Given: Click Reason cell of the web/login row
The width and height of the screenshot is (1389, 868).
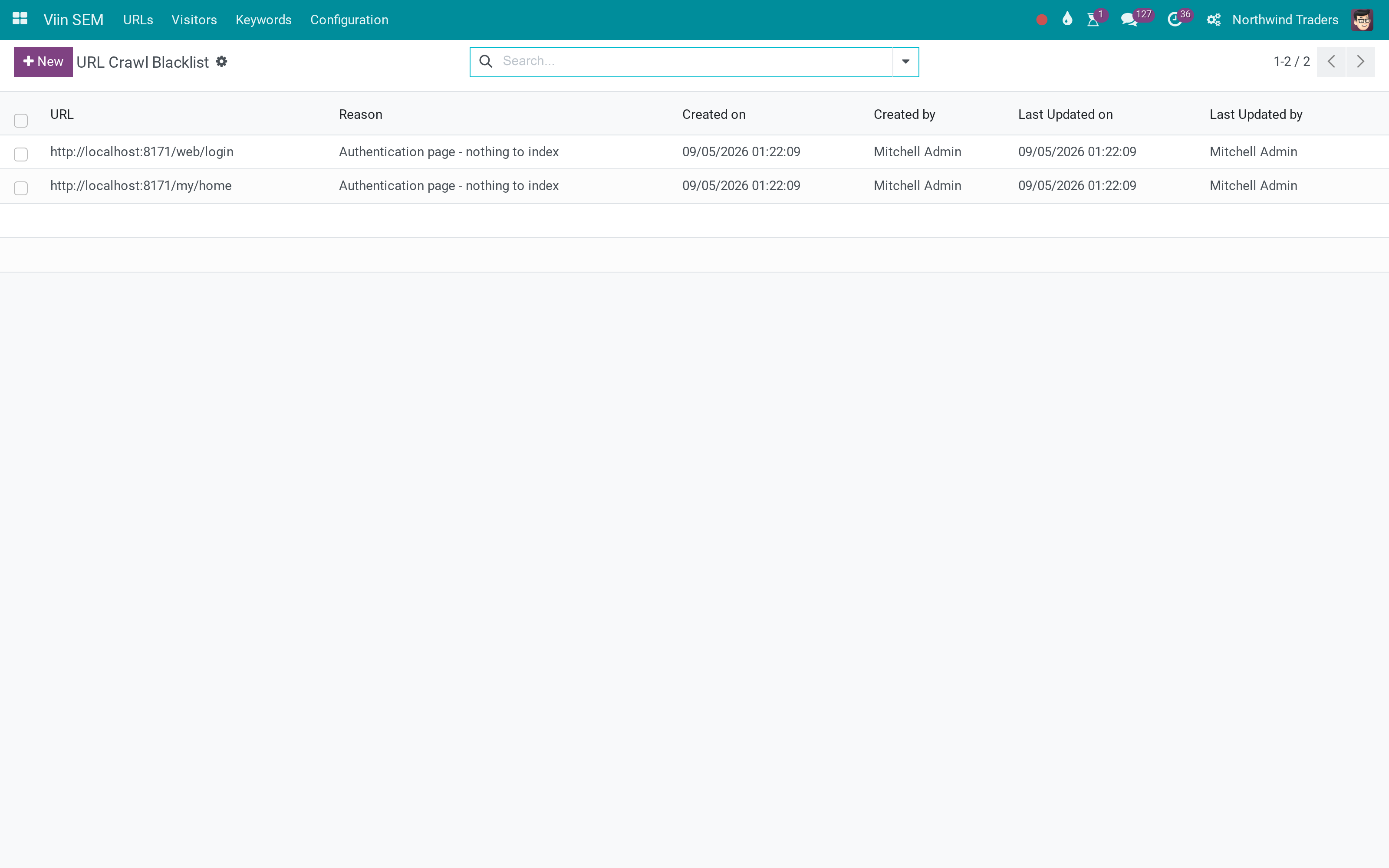Looking at the screenshot, I should (449, 151).
